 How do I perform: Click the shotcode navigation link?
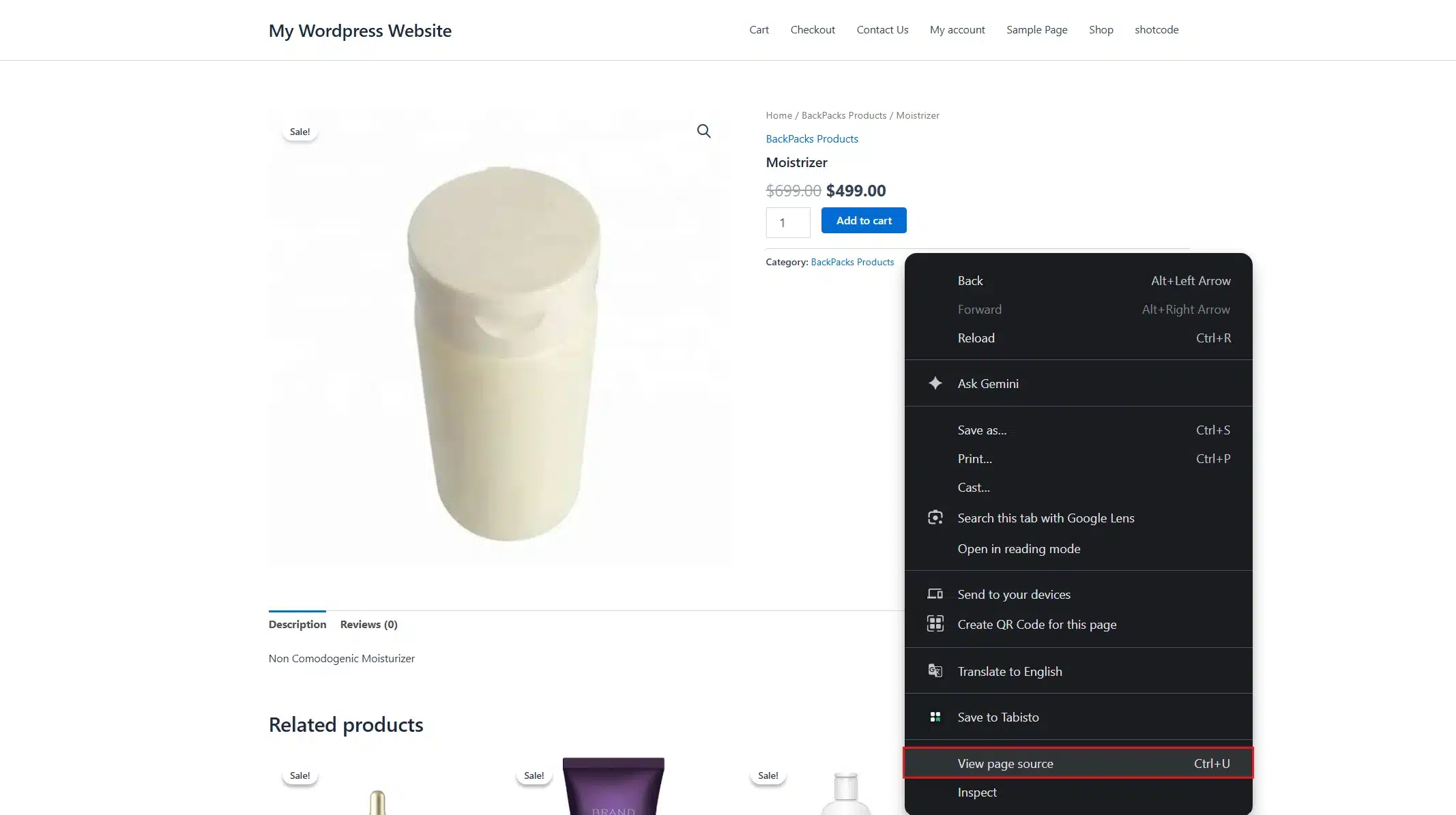pos(1156,30)
